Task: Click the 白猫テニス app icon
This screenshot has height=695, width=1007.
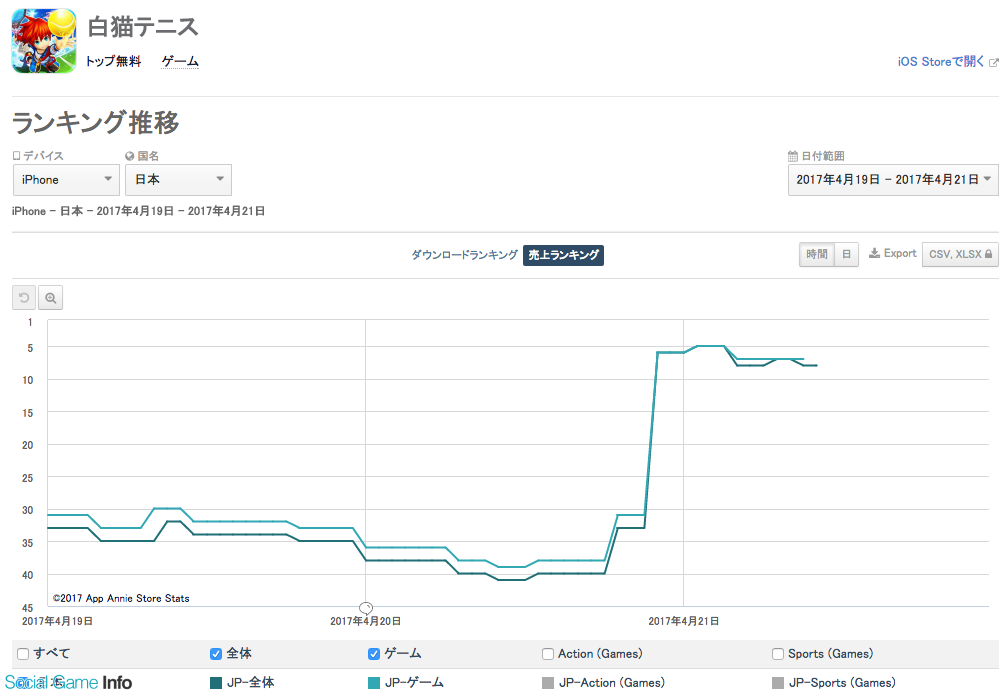Action: [x=44, y=41]
